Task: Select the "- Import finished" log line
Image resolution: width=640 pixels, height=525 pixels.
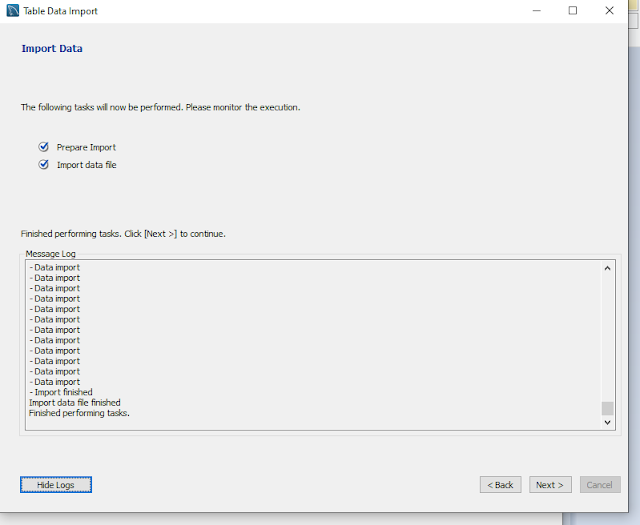Action: 61,393
